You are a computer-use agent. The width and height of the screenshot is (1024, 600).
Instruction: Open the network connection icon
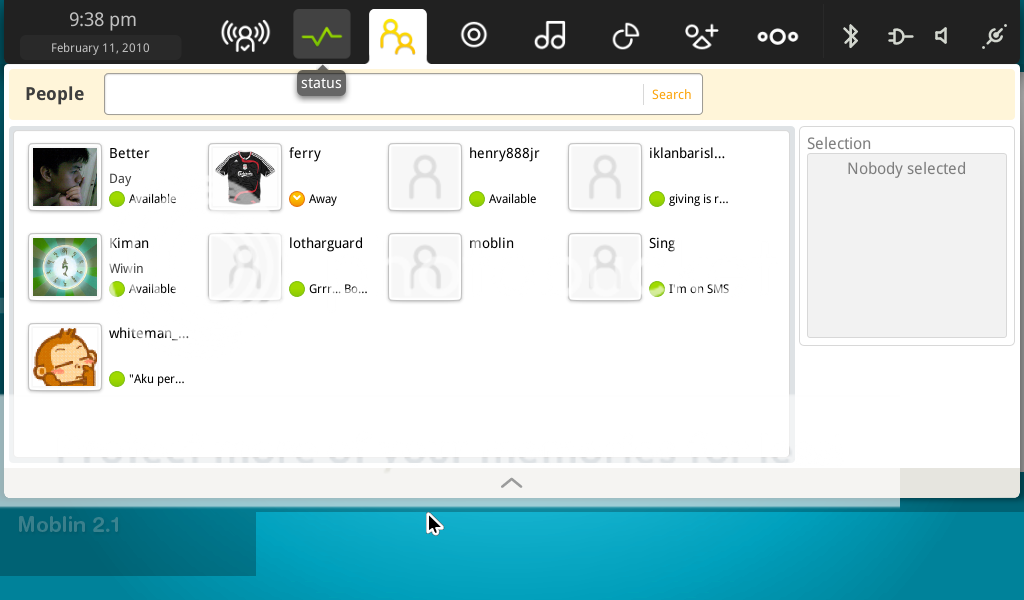[x=993, y=36]
